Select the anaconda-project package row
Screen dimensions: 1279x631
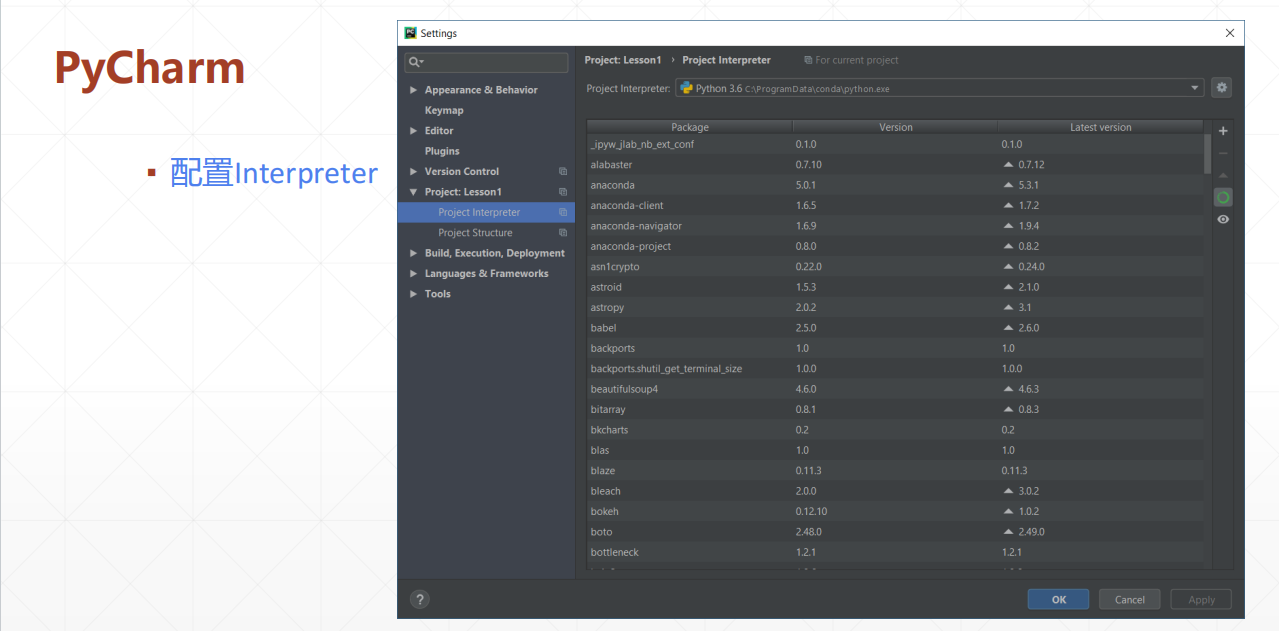895,246
